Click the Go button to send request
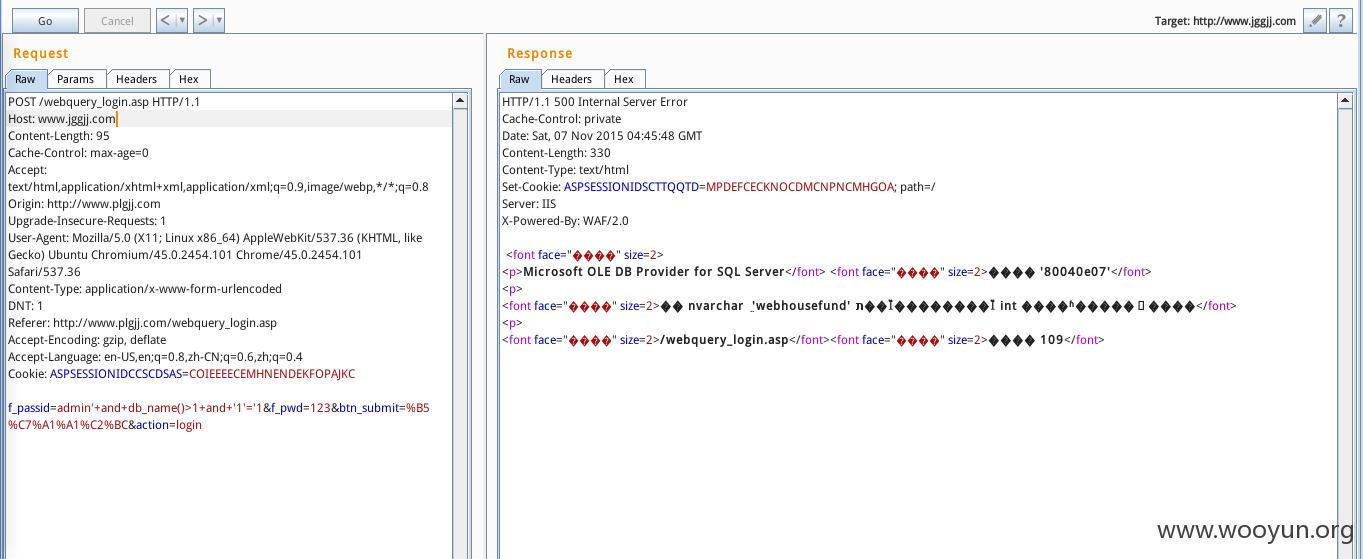Screen dimensions: 1363x559 point(45,20)
